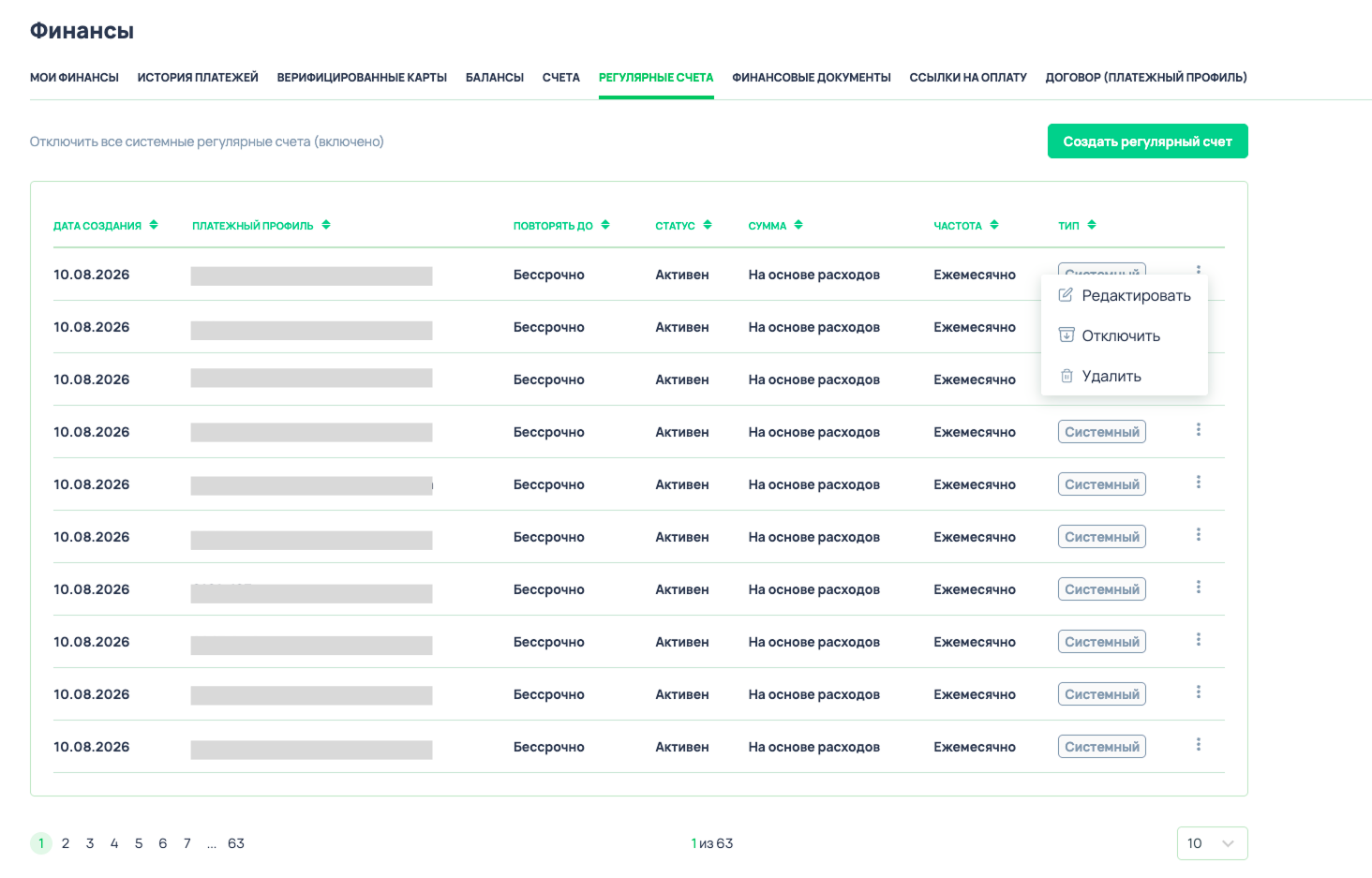Click Системный badge in fourth row
The height and width of the screenshot is (878, 1372).
coord(1102,432)
